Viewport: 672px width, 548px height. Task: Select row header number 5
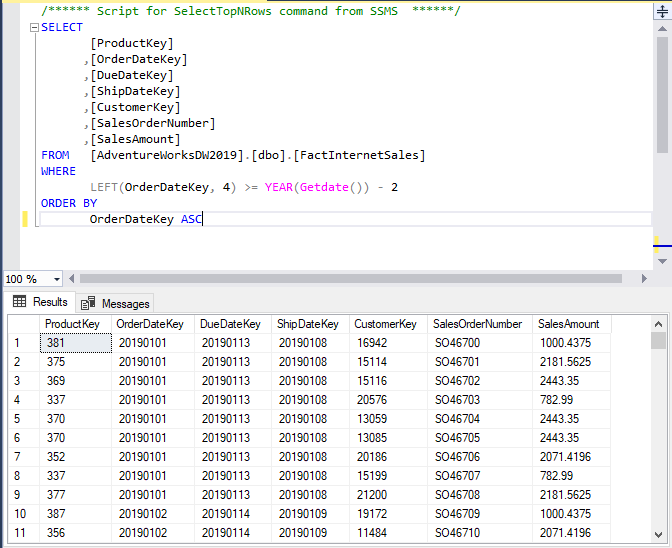[x=24, y=419]
